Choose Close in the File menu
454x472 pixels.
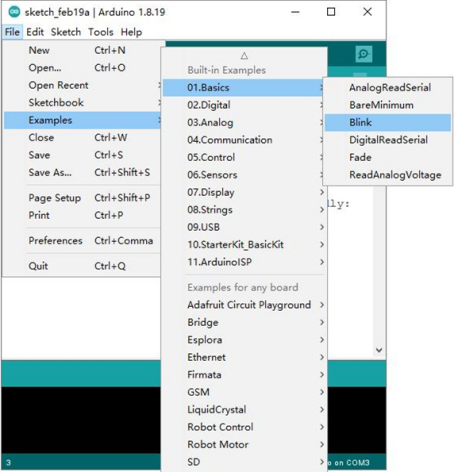(82, 137)
